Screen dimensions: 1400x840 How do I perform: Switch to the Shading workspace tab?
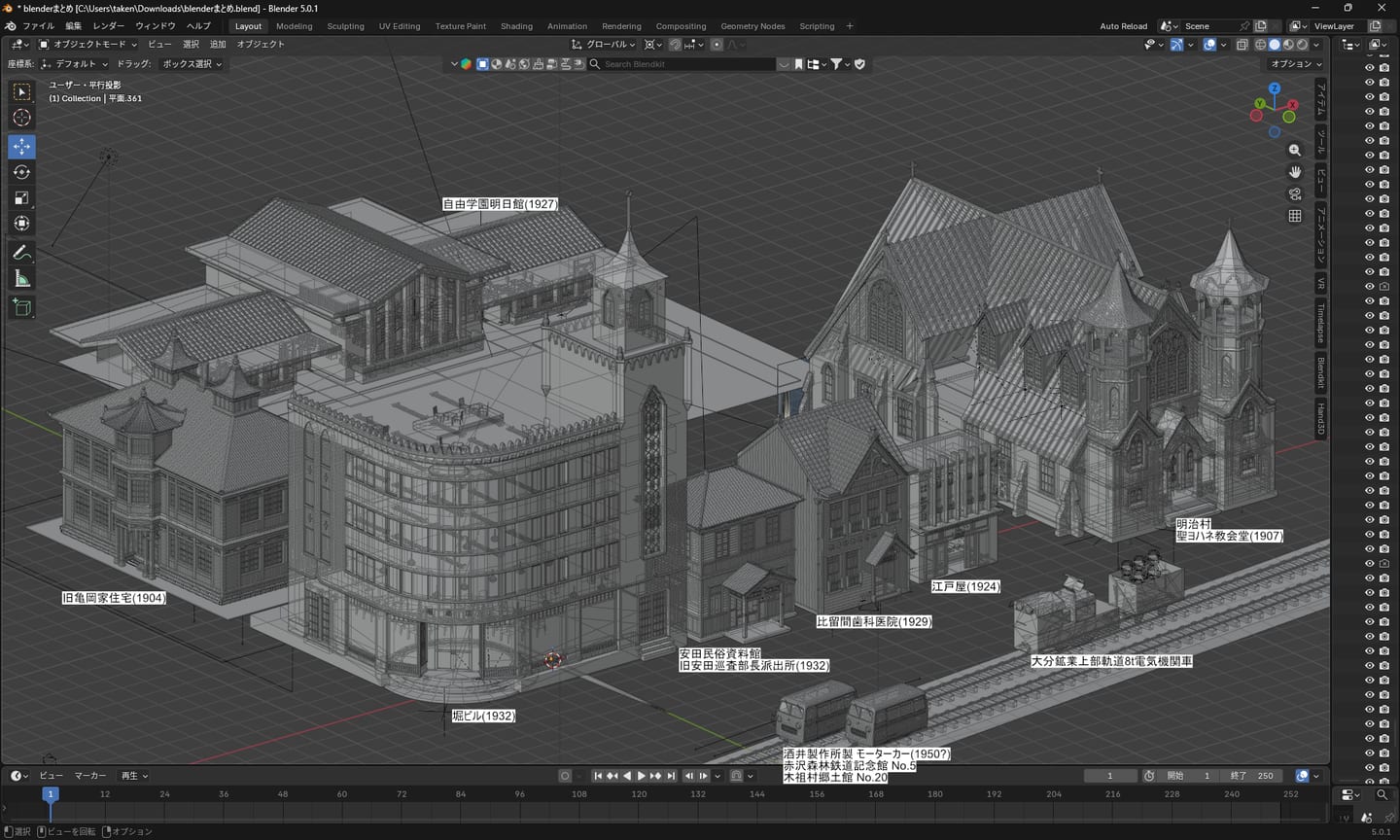516,26
